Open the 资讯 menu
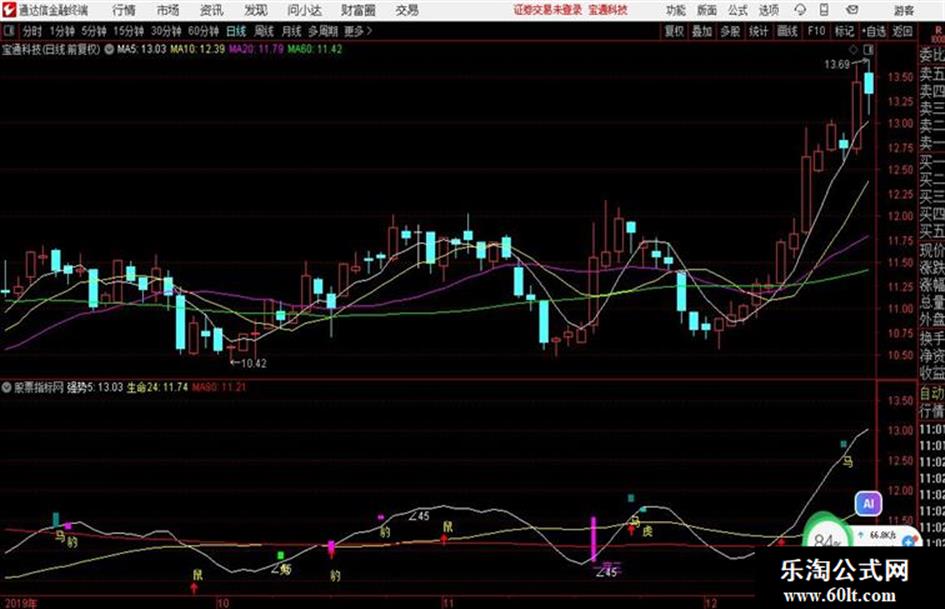This screenshot has width=945, height=609. tap(212, 10)
